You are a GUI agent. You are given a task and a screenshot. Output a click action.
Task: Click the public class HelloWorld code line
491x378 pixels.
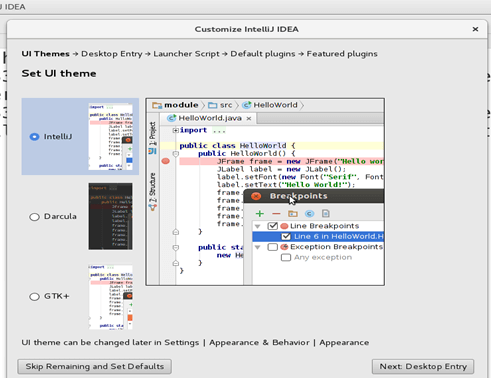coord(237,146)
